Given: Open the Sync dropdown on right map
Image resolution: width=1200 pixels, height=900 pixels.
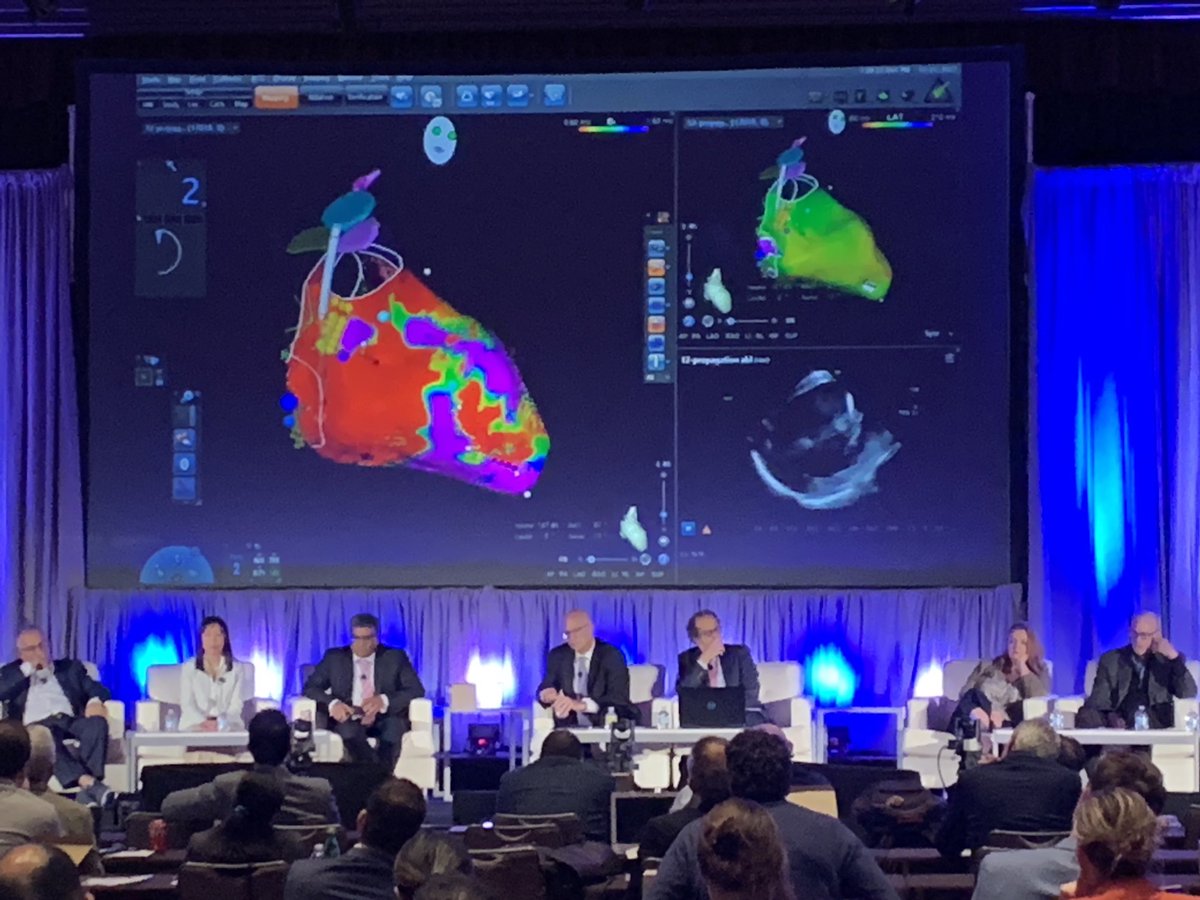Looking at the screenshot, I should 939,334.
